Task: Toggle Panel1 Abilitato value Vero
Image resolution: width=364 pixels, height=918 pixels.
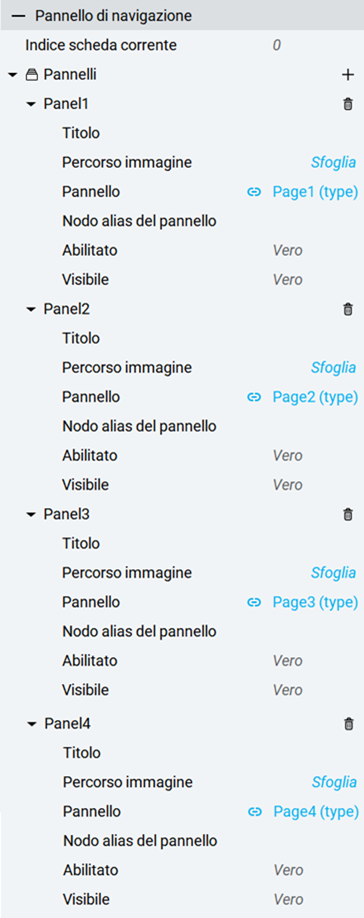Action: coord(287,251)
